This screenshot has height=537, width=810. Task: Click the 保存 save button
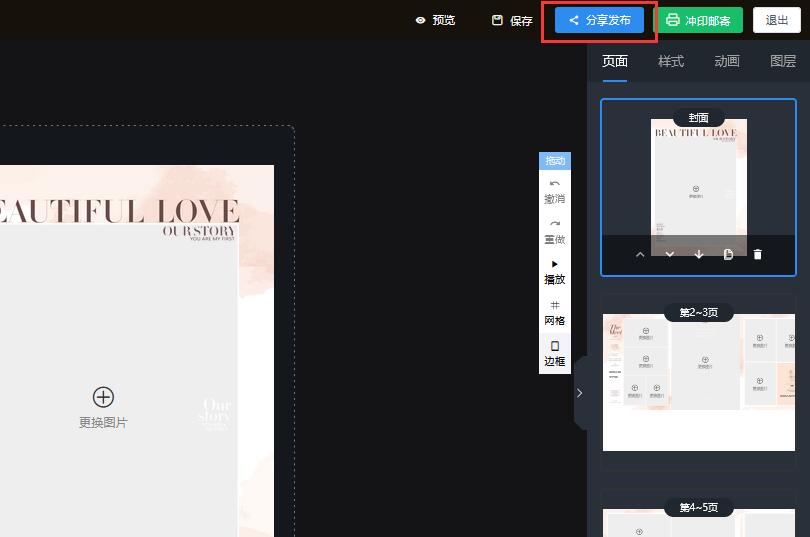tap(512, 21)
